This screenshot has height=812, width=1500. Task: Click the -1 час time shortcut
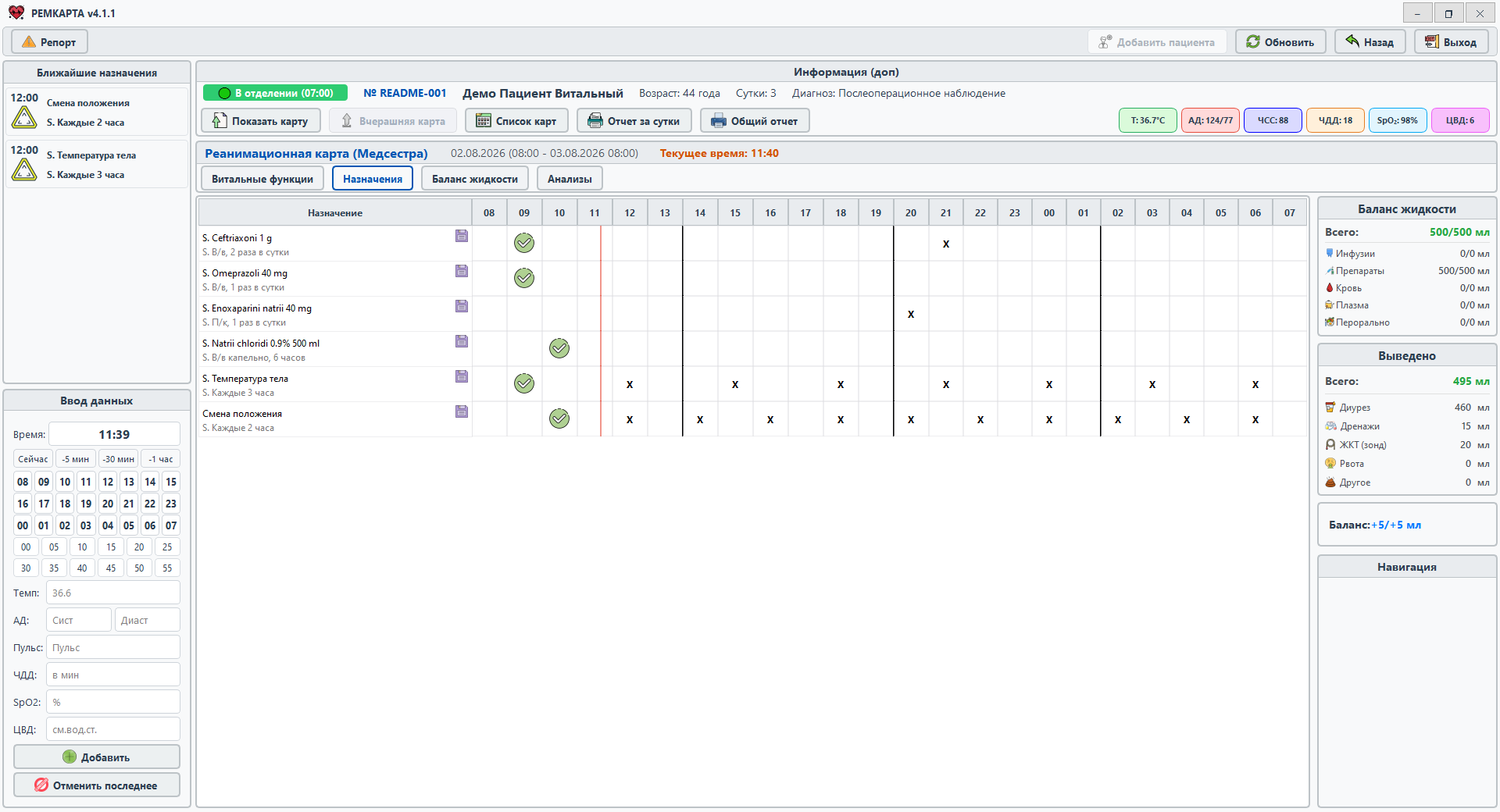[x=161, y=459]
